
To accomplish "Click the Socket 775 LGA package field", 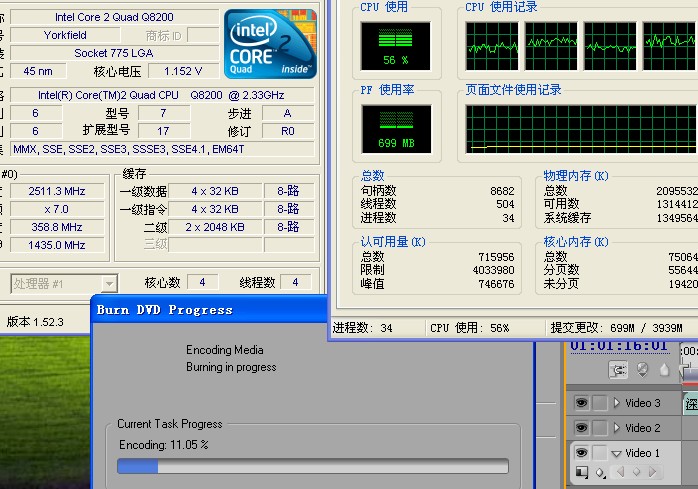I will click(x=114, y=53).
